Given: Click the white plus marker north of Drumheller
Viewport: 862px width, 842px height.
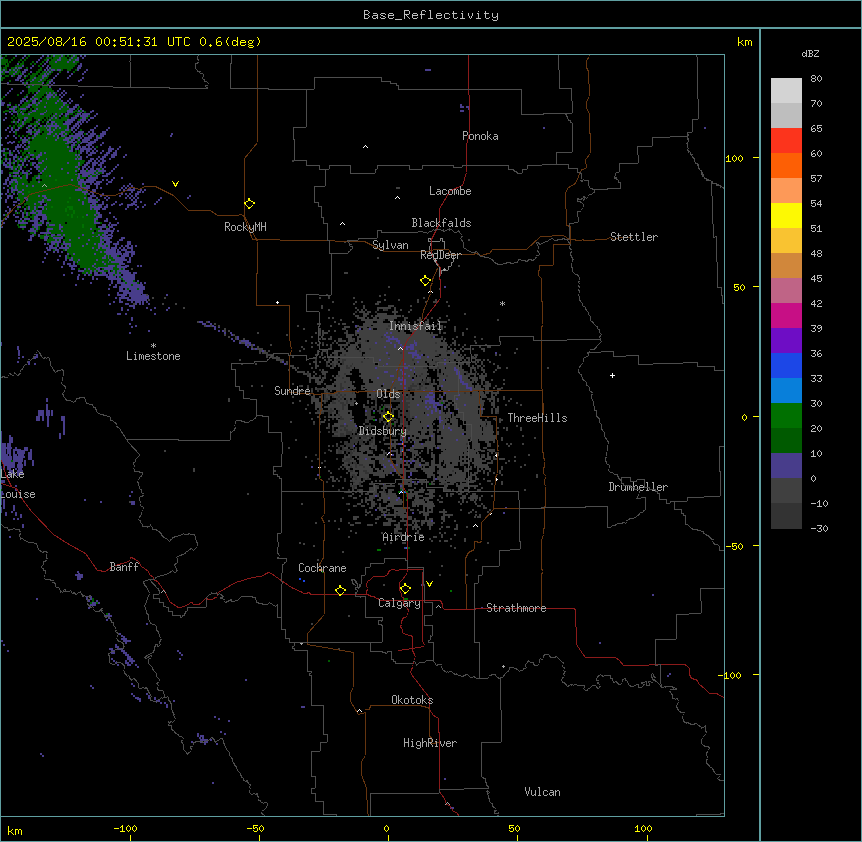Looking at the screenshot, I should [612, 375].
